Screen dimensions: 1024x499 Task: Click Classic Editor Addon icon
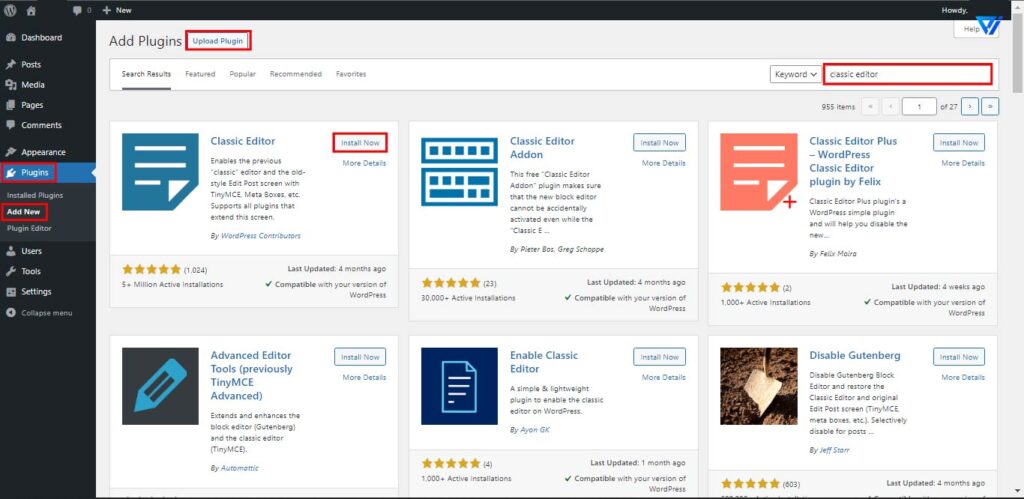click(460, 172)
